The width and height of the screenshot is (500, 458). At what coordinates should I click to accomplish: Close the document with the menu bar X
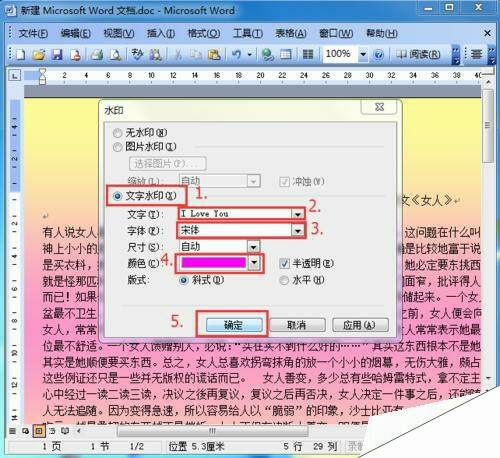[487, 33]
